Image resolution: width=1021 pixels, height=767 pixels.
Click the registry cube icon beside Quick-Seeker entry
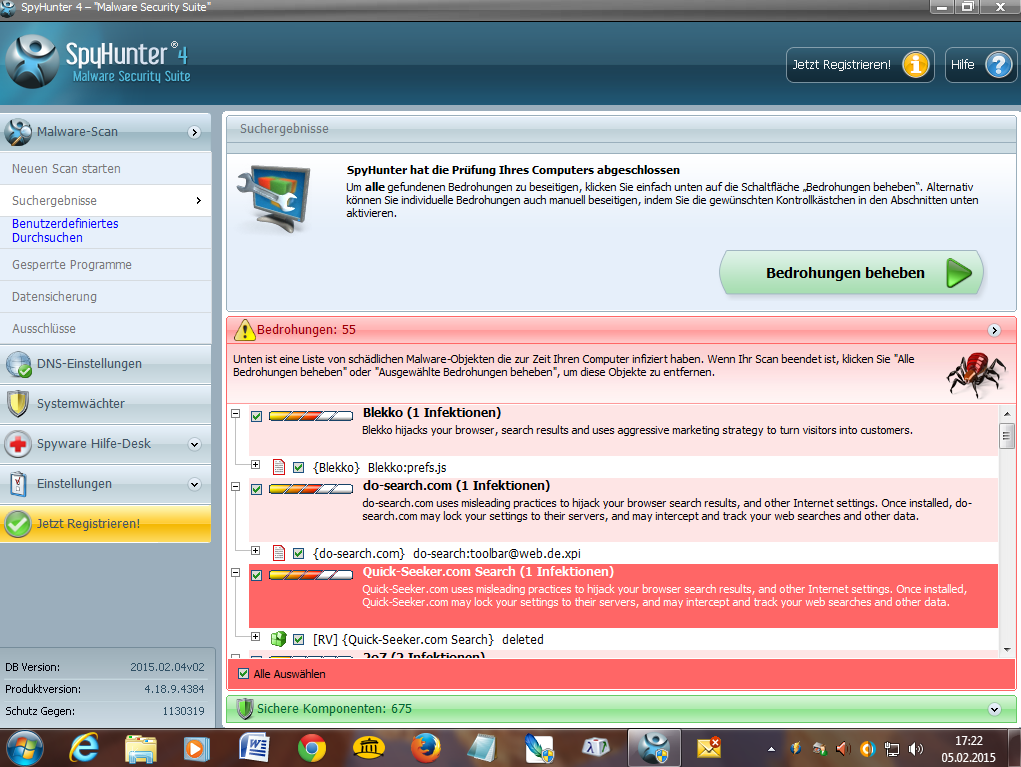pyautogui.click(x=279, y=639)
